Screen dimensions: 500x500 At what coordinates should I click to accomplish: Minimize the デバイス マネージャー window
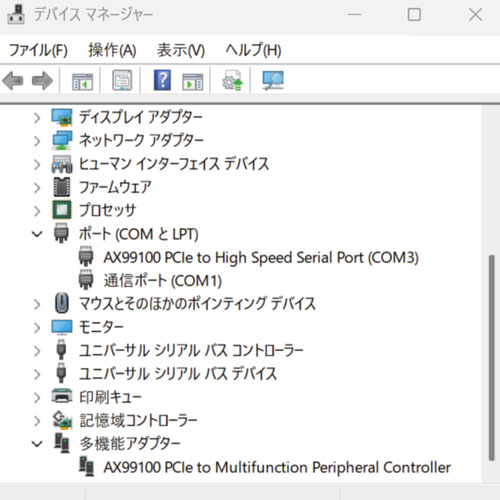point(355,15)
